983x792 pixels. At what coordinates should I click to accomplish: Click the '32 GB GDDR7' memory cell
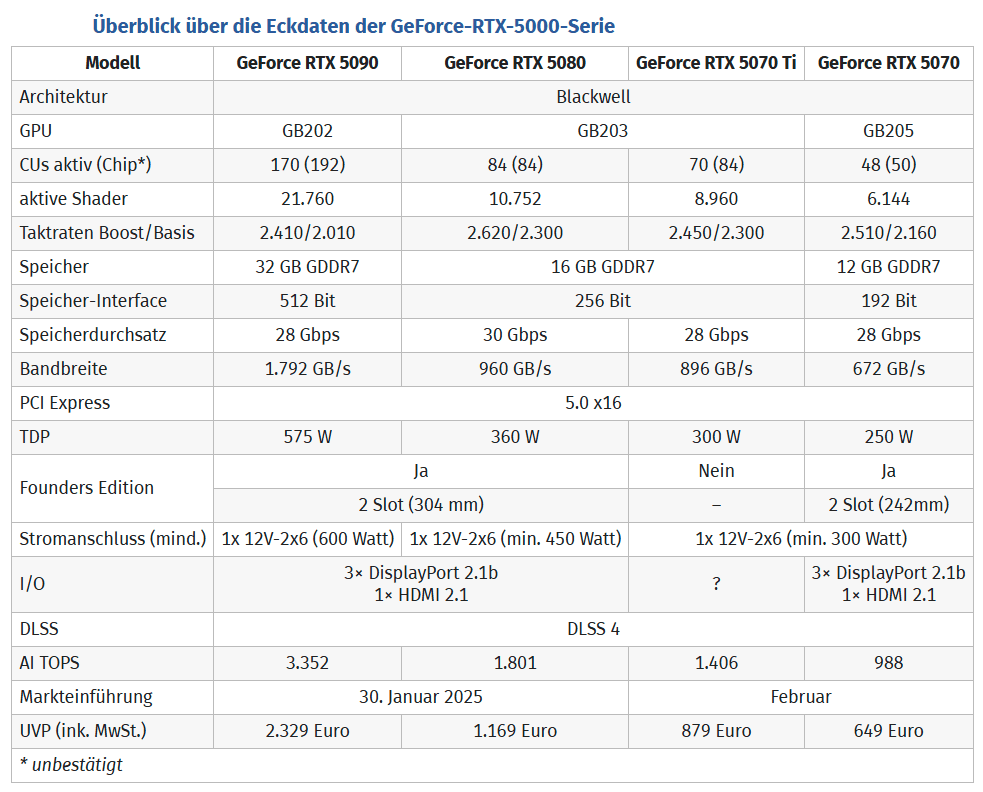click(307, 267)
